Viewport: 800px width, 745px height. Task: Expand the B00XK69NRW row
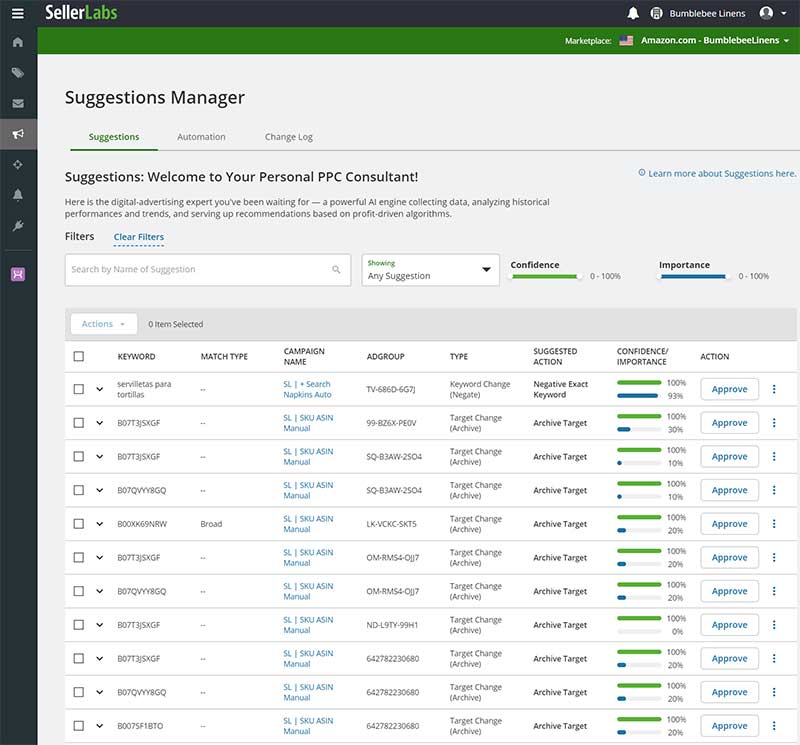(99, 524)
